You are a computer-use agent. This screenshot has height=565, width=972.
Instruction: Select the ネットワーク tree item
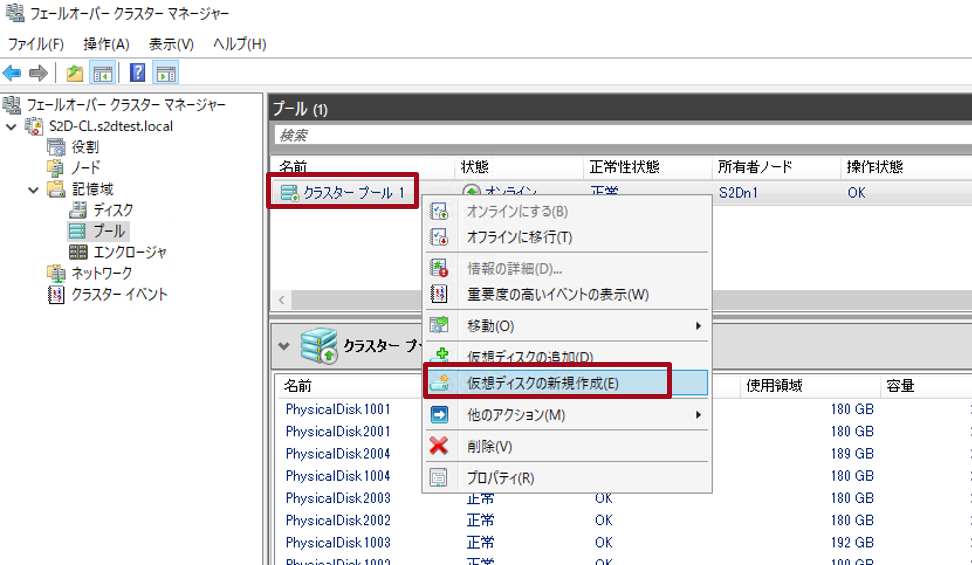point(102,273)
